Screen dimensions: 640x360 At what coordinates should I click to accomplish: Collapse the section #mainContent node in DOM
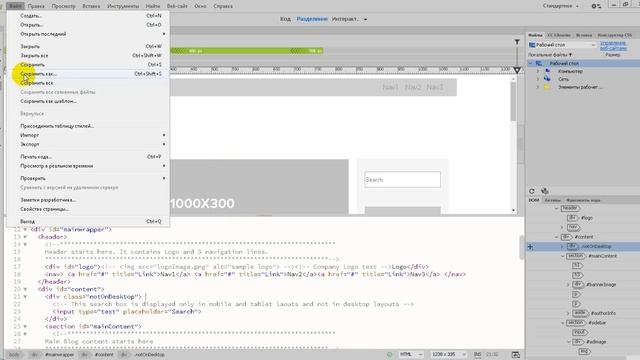[562, 256]
